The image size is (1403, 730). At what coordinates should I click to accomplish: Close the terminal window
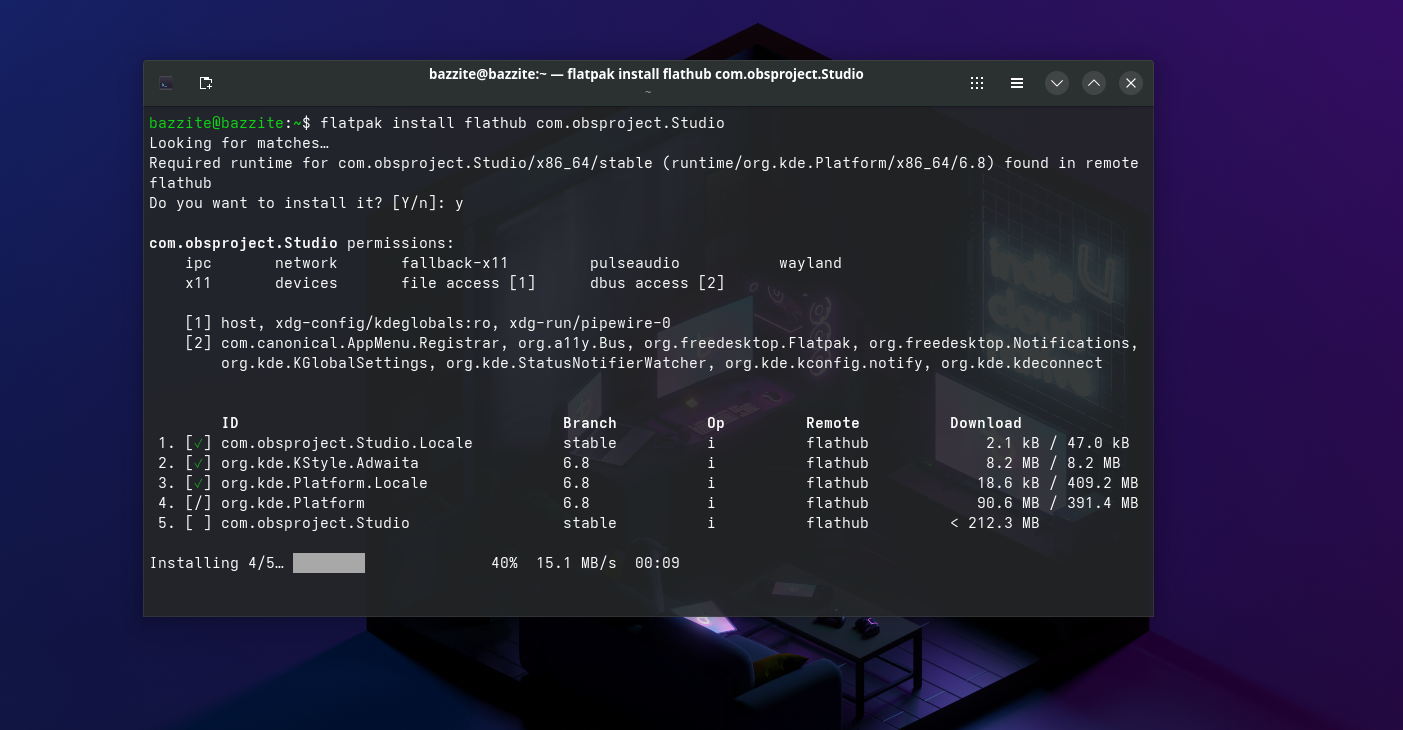(1131, 83)
